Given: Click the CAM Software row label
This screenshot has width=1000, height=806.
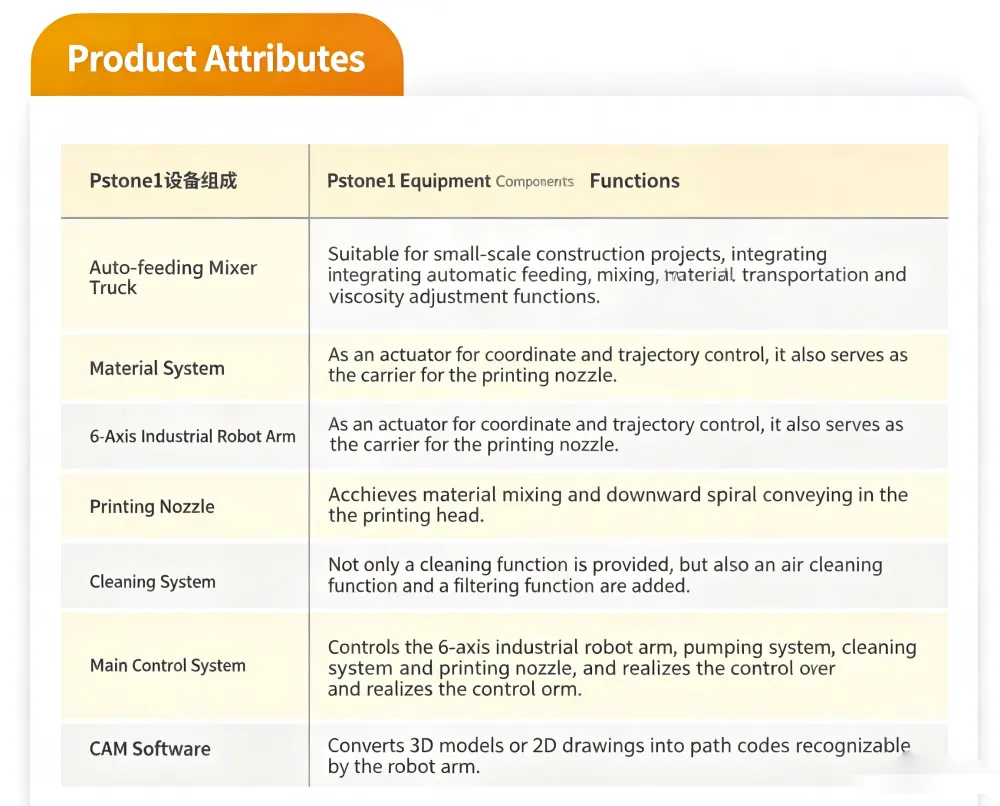Looking at the screenshot, I should pos(150,749).
